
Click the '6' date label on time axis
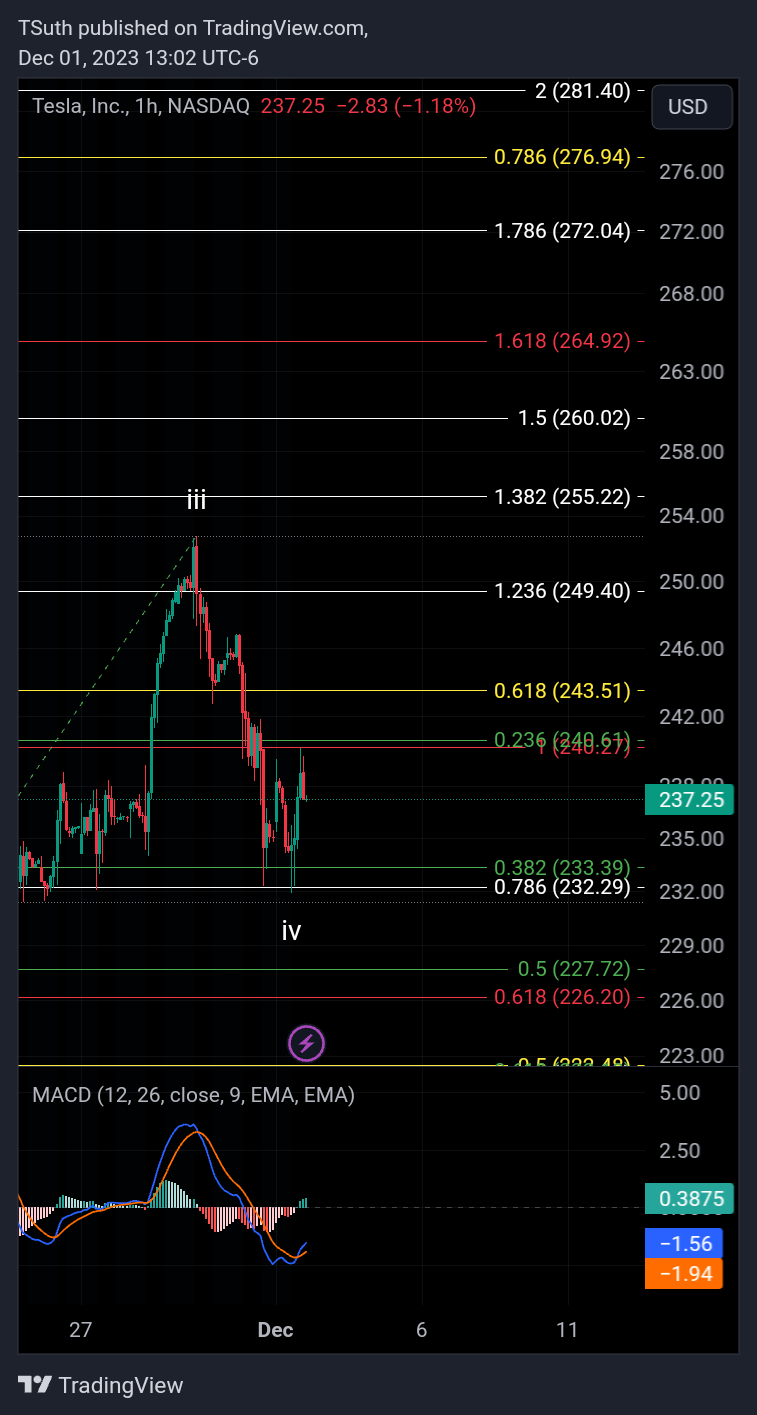pyautogui.click(x=421, y=1330)
